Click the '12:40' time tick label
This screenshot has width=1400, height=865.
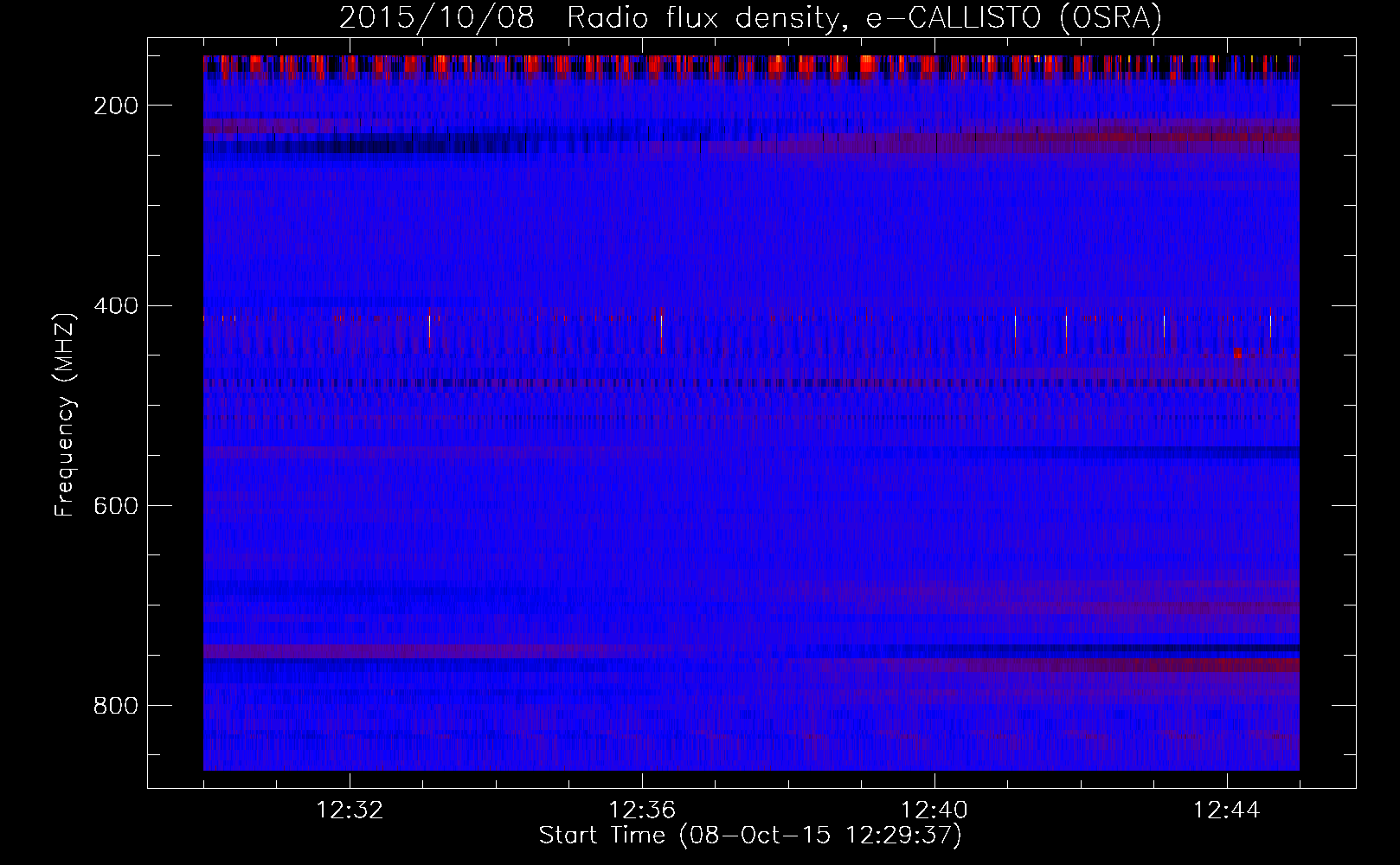pos(934,811)
